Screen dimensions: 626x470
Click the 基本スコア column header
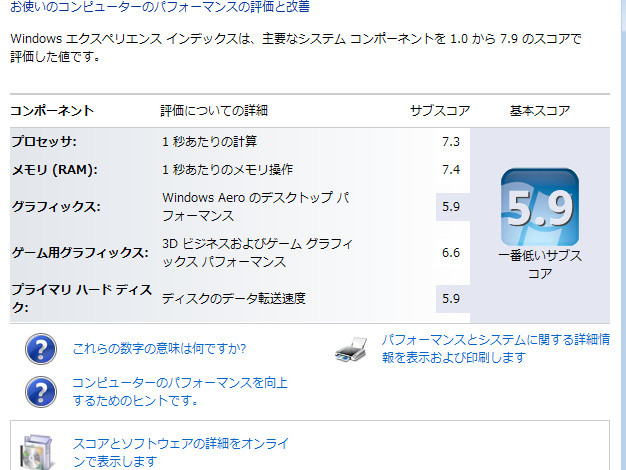point(540,111)
